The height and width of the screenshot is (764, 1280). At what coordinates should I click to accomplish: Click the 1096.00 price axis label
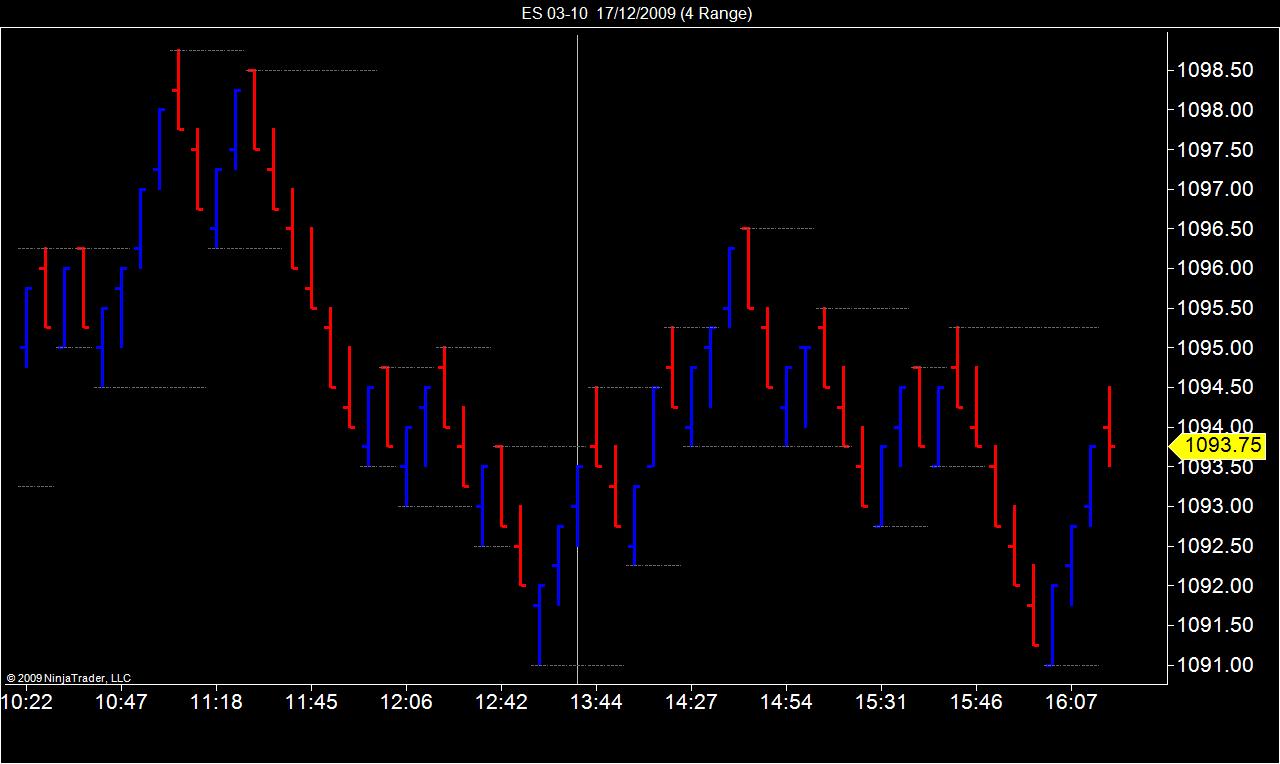coord(1214,268)
